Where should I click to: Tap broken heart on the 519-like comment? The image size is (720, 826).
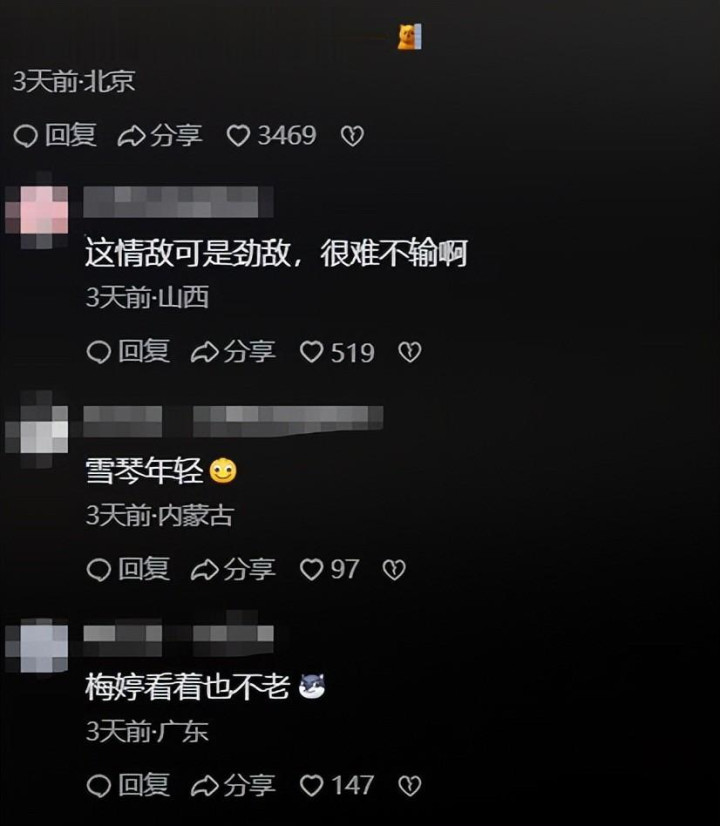409,352
